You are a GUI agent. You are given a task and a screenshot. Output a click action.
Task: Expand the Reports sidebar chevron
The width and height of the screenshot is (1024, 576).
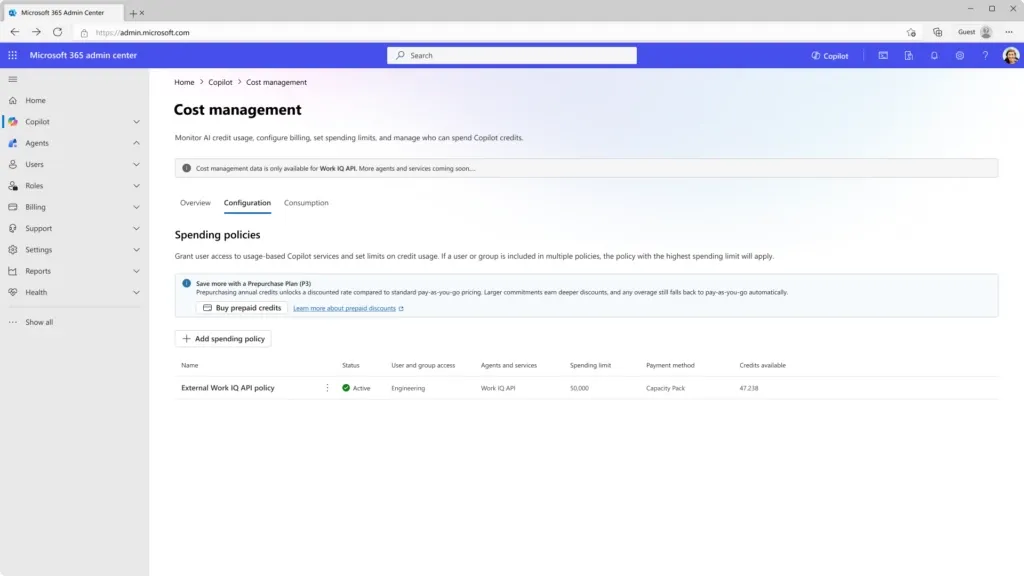click(x=136, y=271)
